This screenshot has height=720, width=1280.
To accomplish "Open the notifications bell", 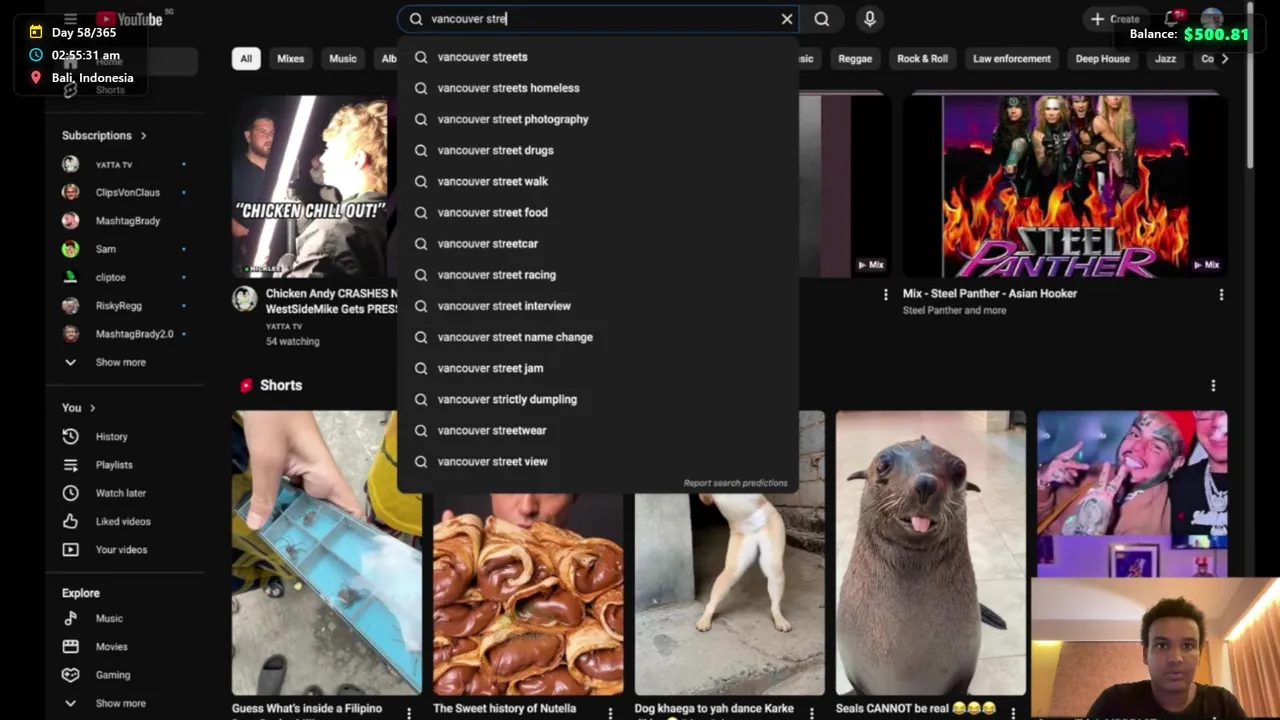I will click(1172, 19).
